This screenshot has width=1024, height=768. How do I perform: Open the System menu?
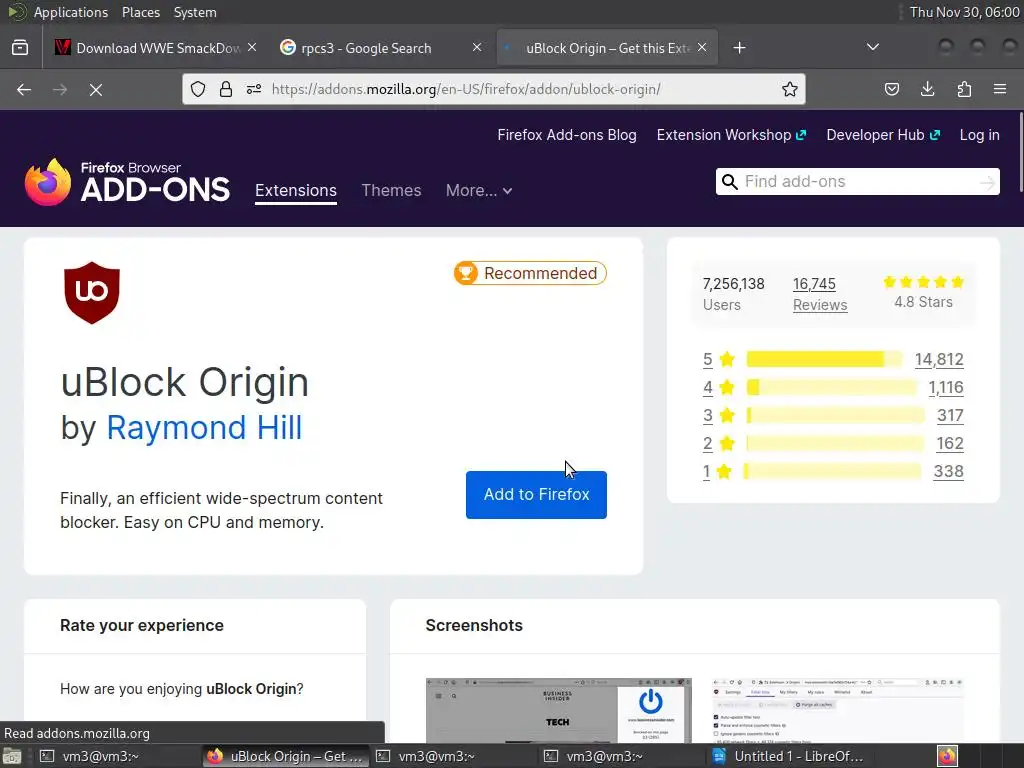coord(195,12)
